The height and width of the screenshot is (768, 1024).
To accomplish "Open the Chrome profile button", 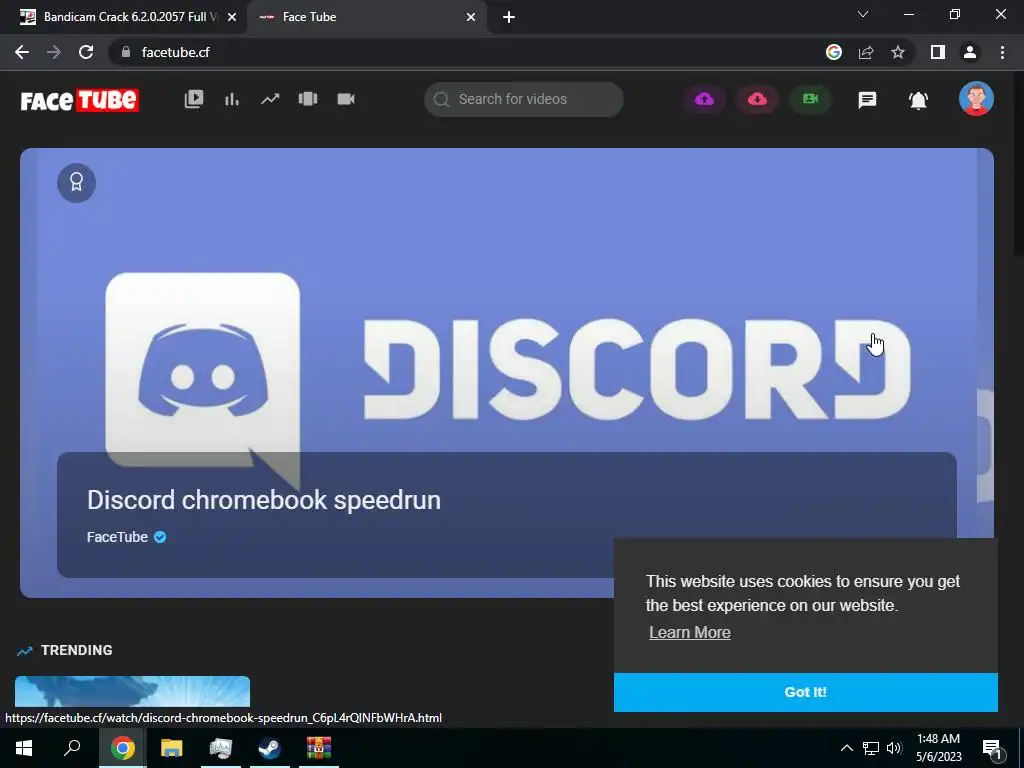I will coord(970,52).
